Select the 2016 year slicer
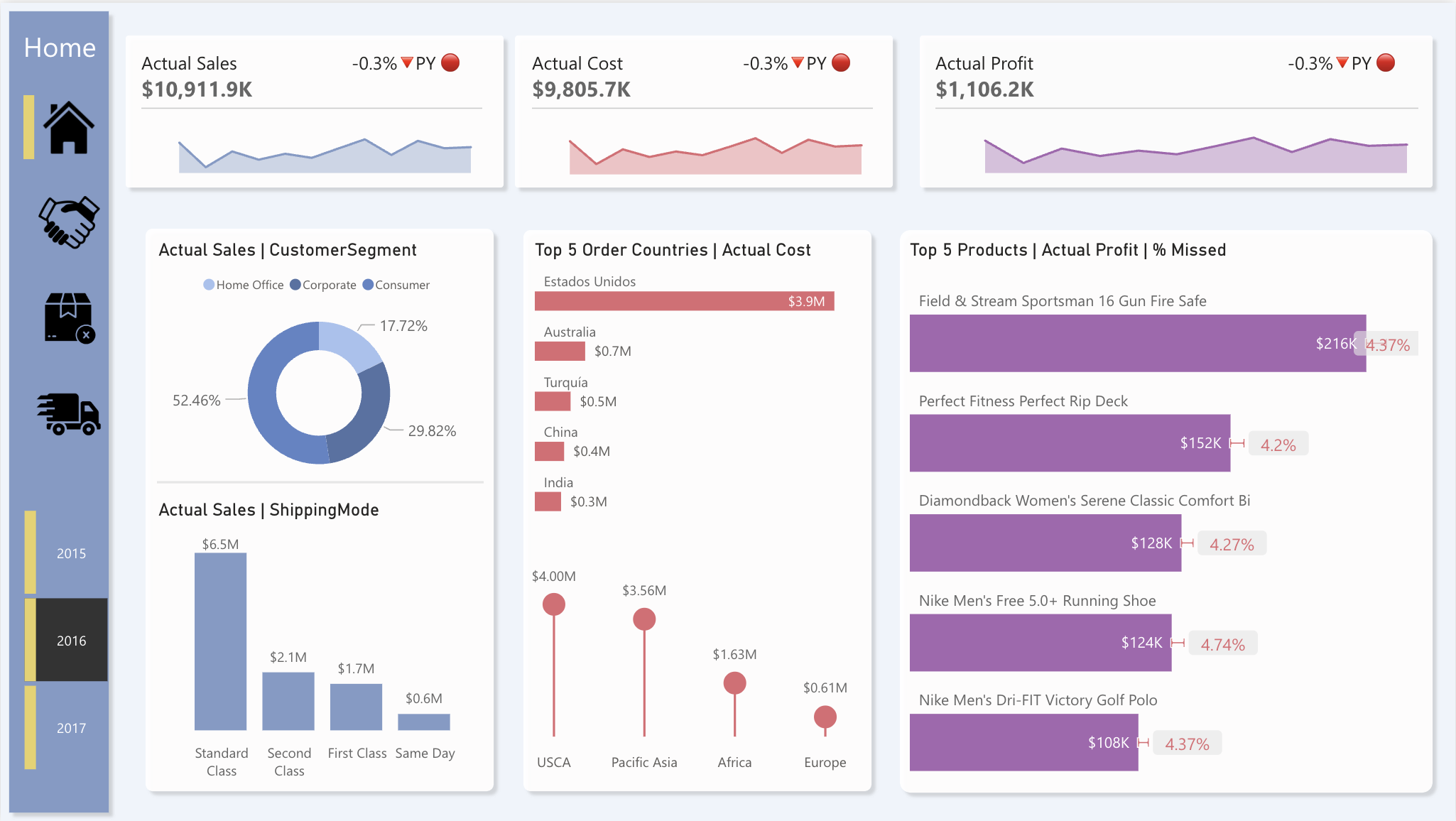 pyautogui.click(x=71, y=641)
